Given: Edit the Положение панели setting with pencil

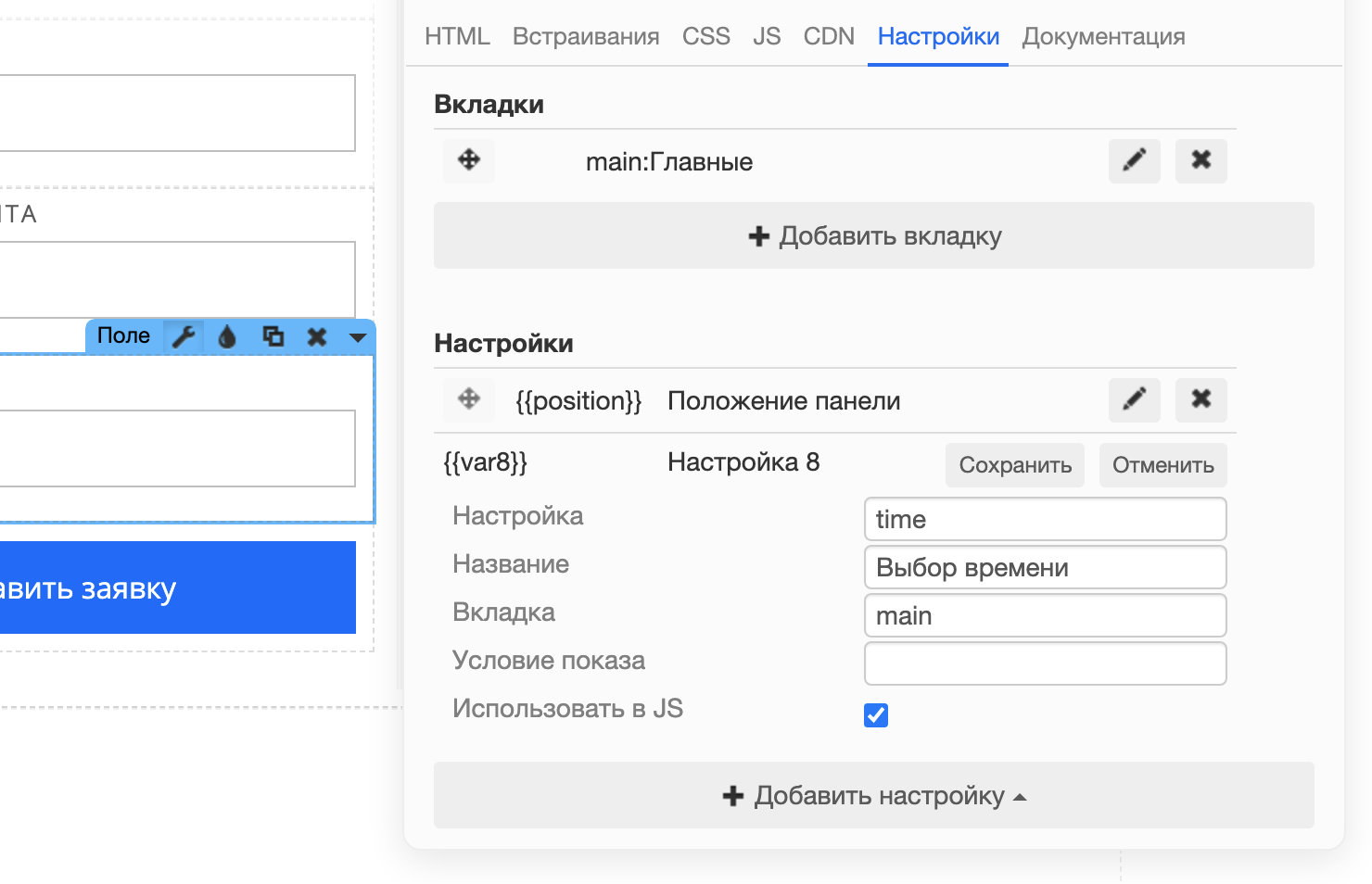Looking at the screenshot, I should (x=1135, y=399).
